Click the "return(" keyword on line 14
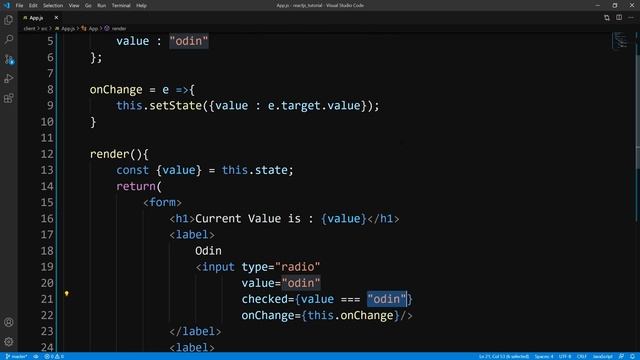This screenshot has height=360, width=640. [x=139, y=186]
